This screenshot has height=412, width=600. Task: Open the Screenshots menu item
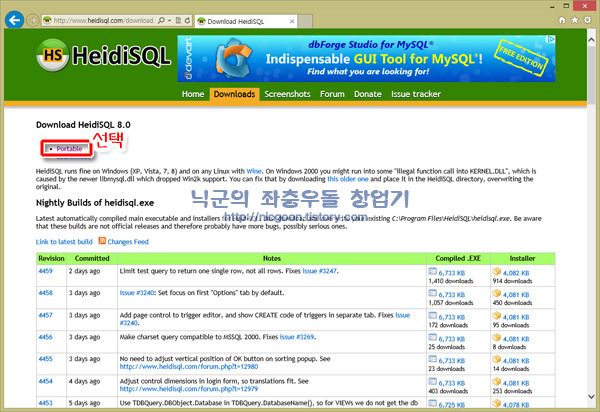287,94
